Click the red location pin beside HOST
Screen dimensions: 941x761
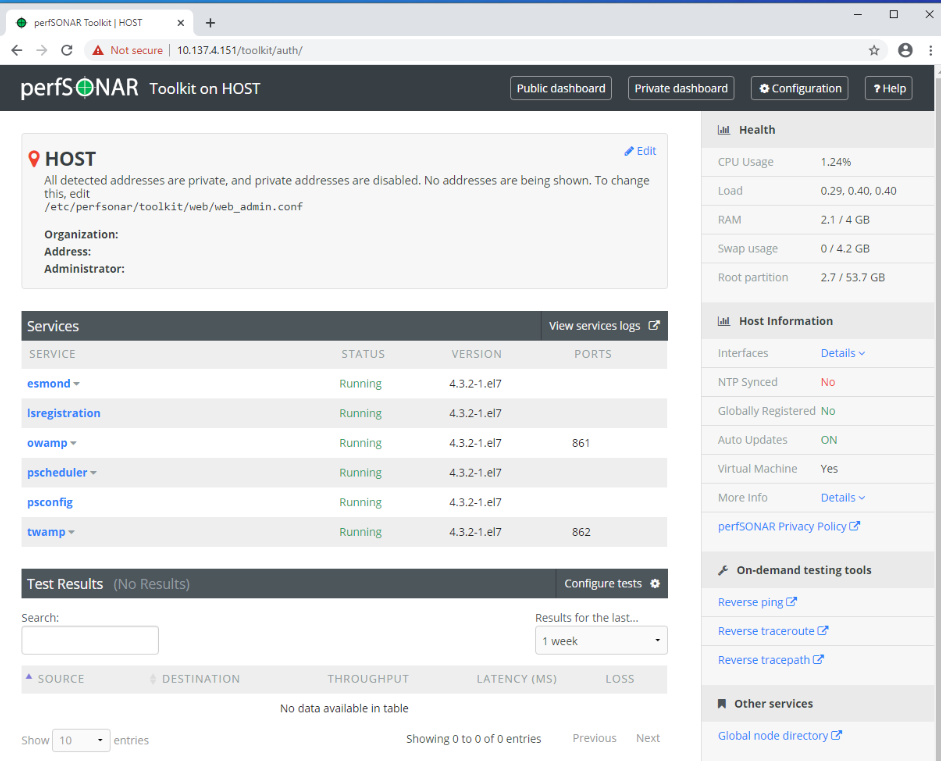click(x=34, y=159)
